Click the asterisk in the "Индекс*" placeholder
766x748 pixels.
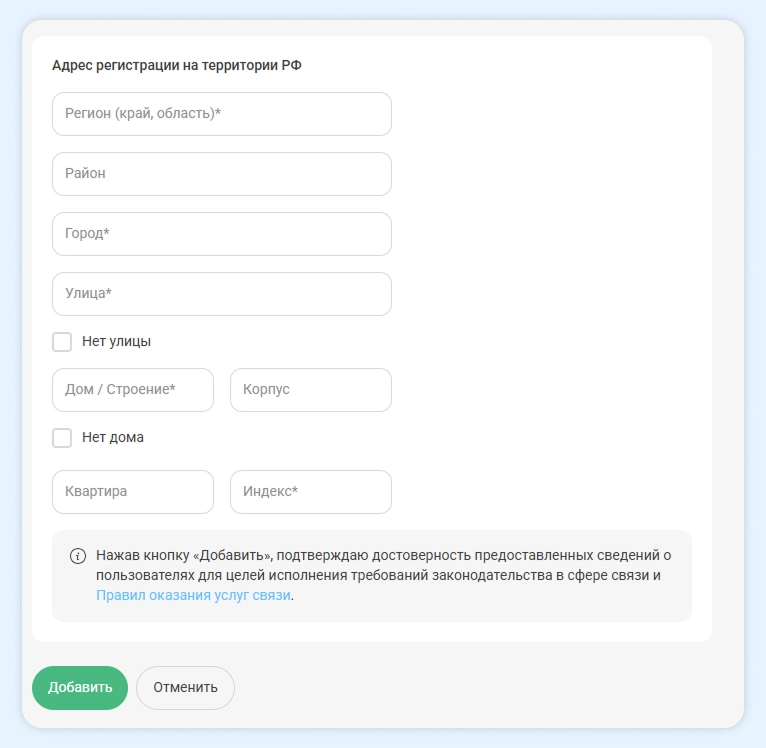click(x=295, y=489)
